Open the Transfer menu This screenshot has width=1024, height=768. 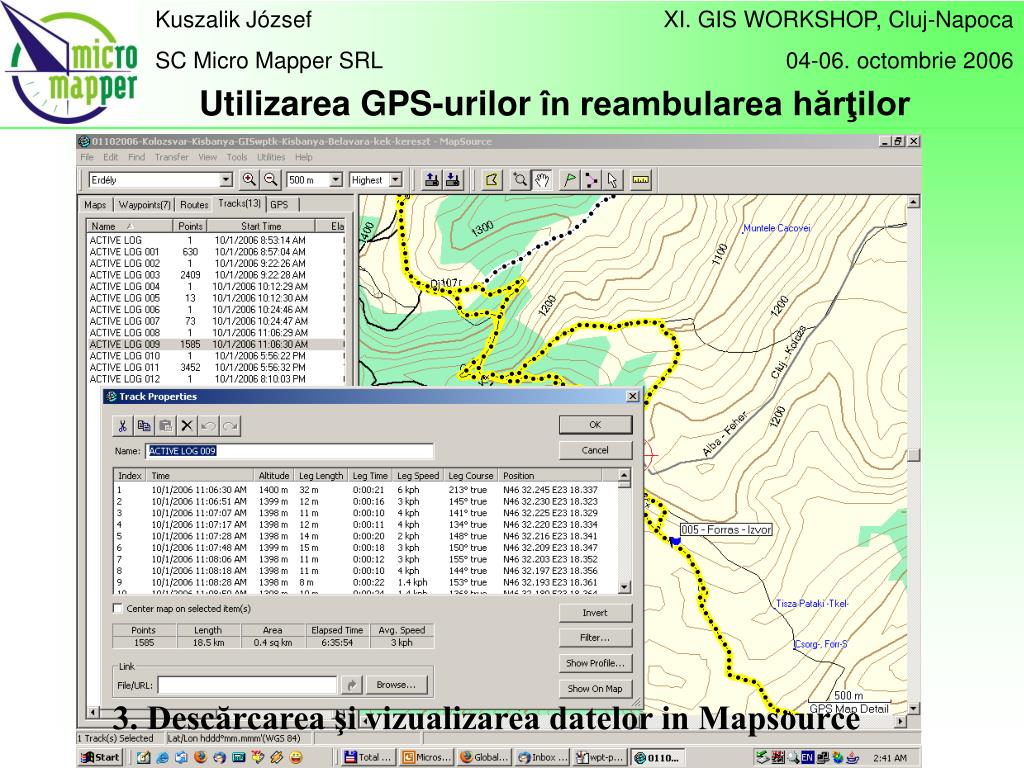tap(172, 157)
